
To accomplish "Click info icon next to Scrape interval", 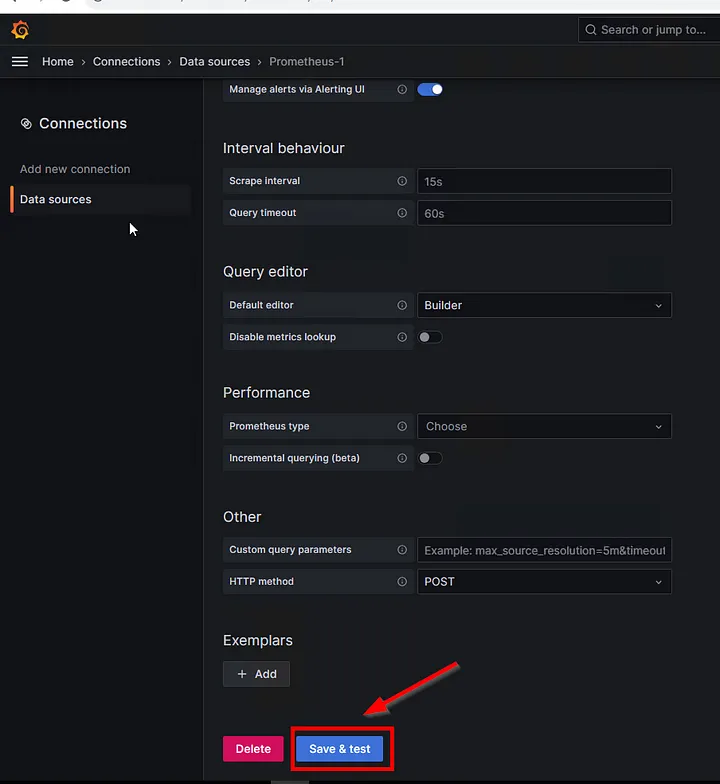I will click(402, 181).
